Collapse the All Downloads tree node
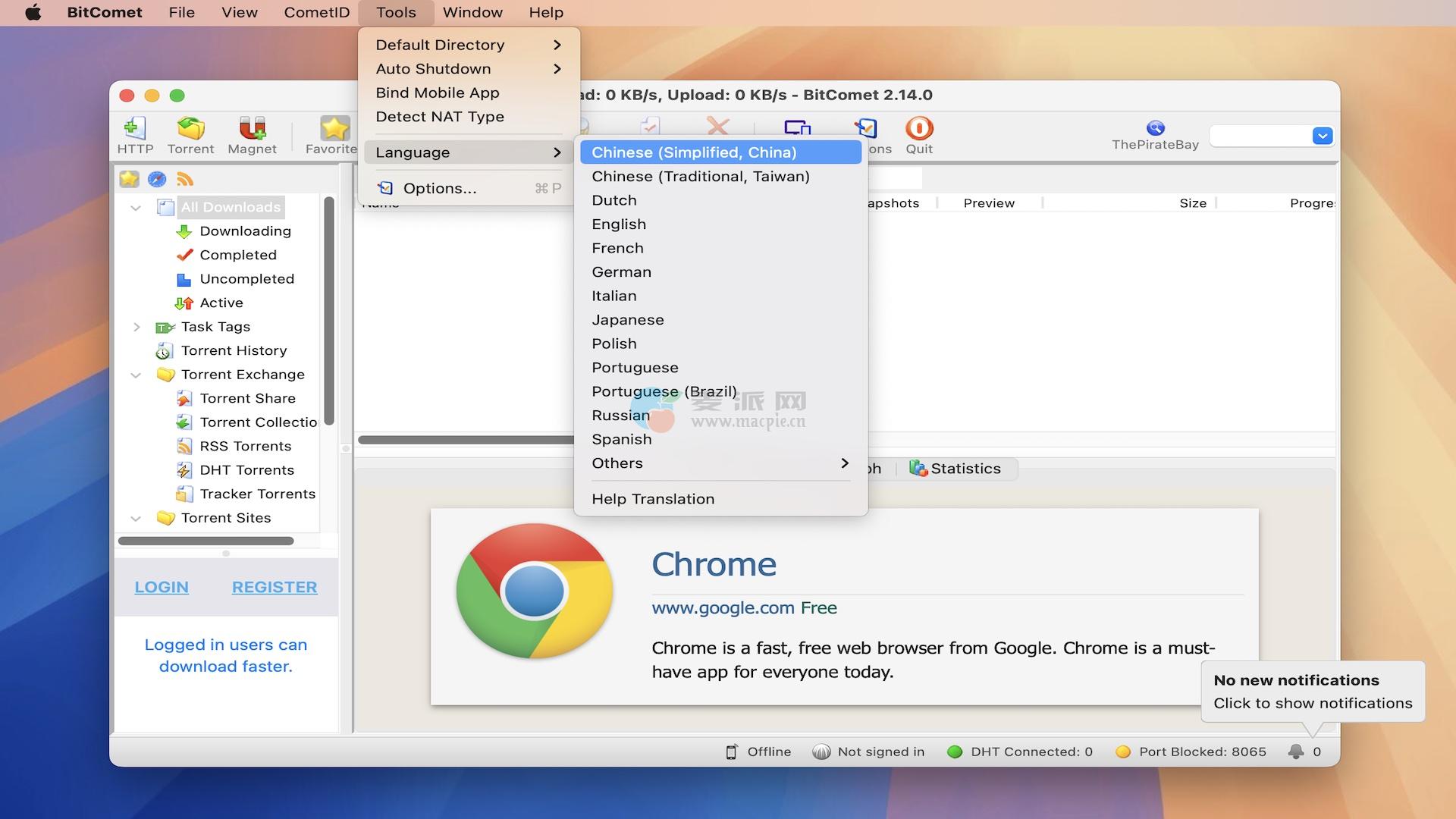This screenshot has width=1456, height=819. pyautogui.click(x=136, y=208)
